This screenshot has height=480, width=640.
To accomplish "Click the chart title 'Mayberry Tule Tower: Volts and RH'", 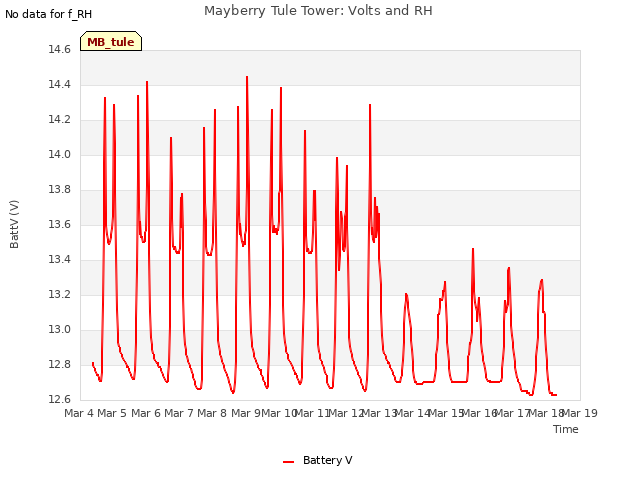I will pos(318,11).
